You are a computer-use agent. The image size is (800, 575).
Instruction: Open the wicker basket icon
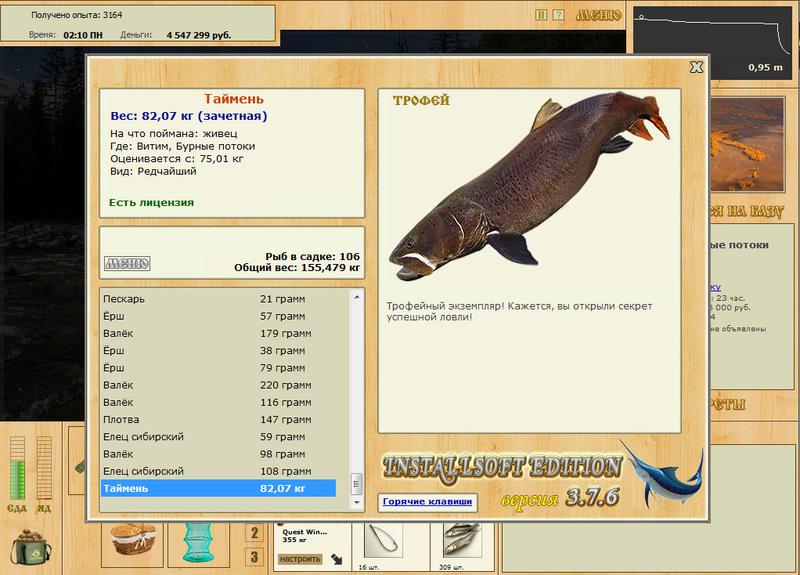[x=133, y=541]
